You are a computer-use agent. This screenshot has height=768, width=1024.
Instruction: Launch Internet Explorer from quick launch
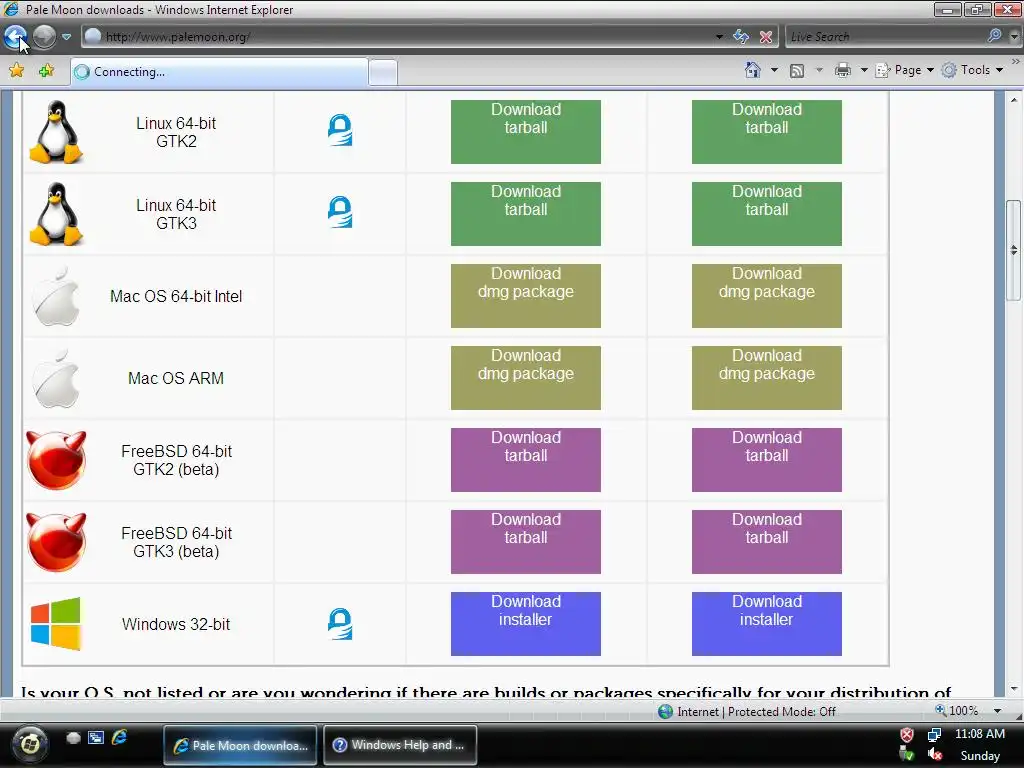[x=120, y=737]
